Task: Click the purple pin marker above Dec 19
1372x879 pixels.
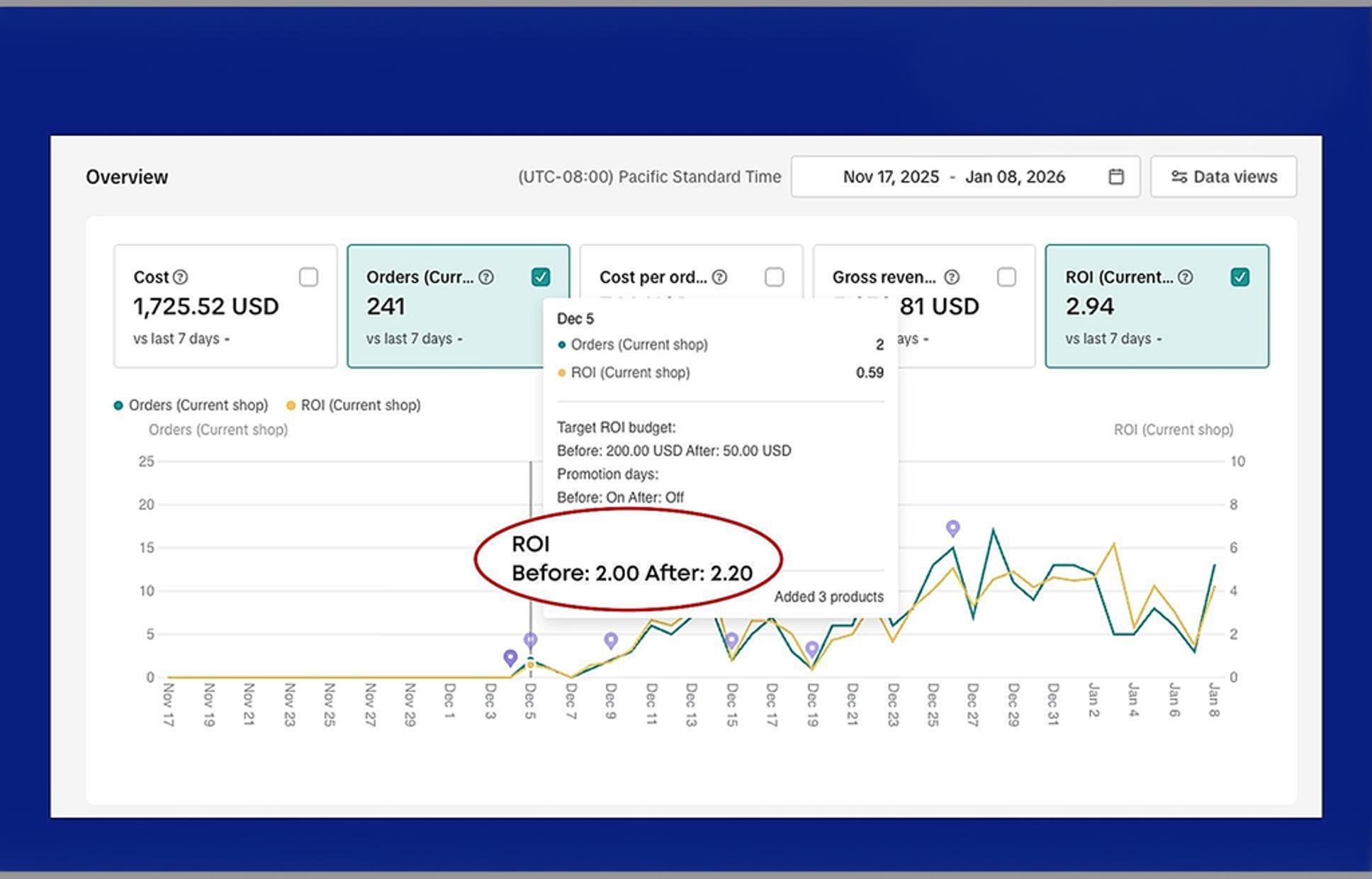Action: (812, 649)
